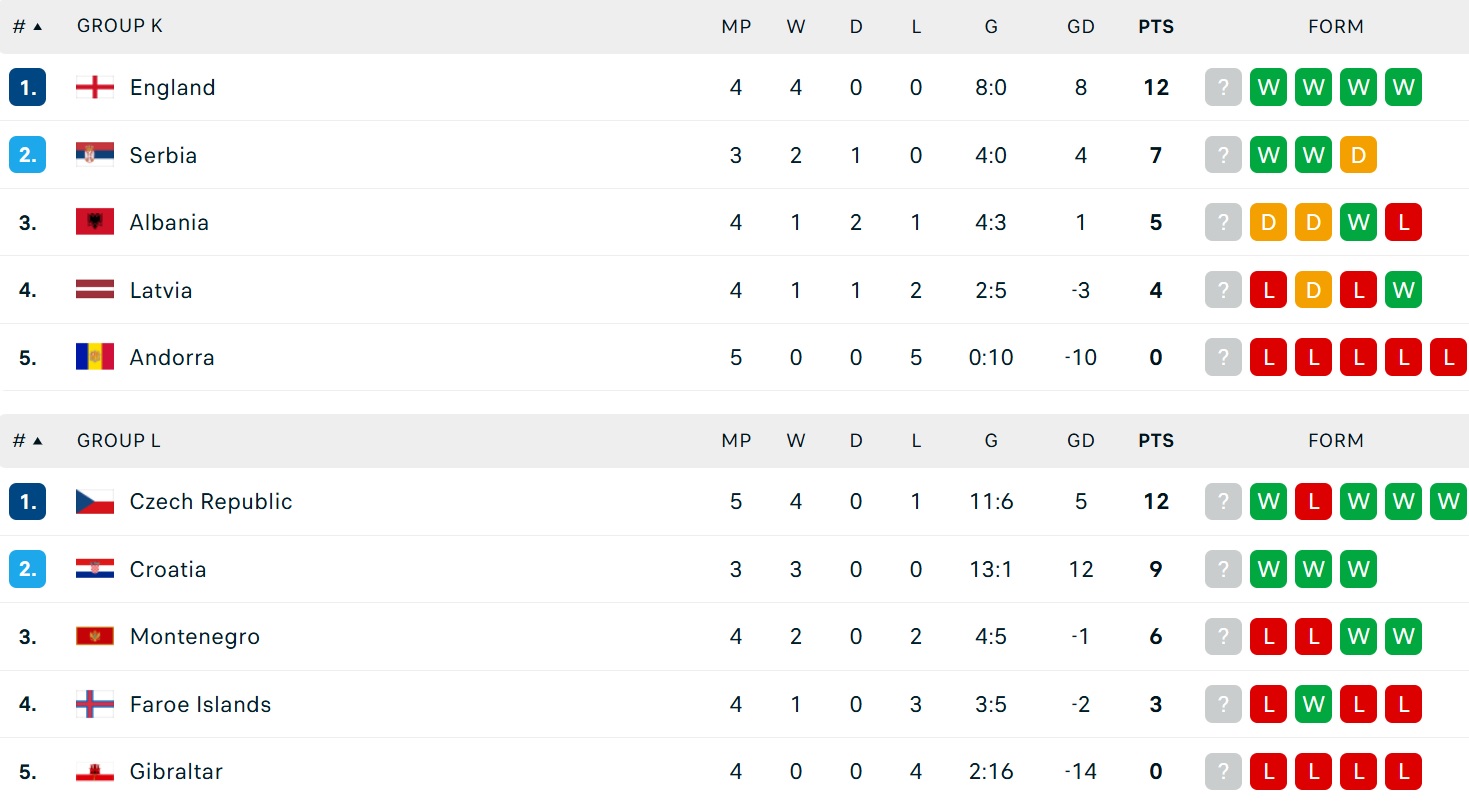The width and height of the screenshot is (1469, 801).
Task: Click England's upcoming match question mark badge
Action: point(1223,87)
